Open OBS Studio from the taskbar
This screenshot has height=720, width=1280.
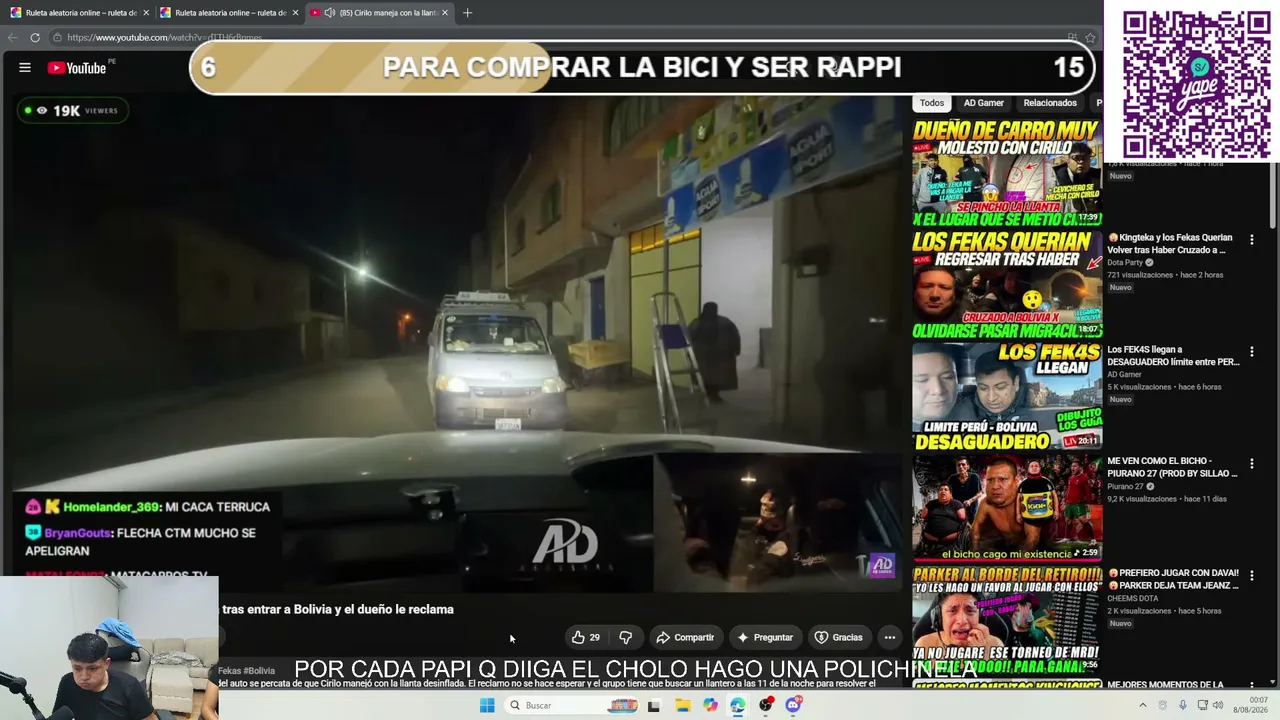pyautogui.click(x=765, y=705)
